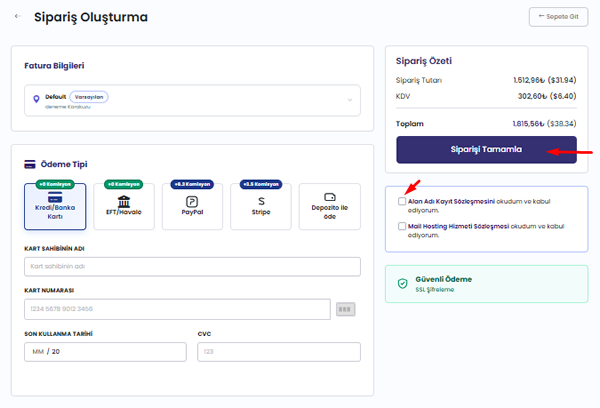Click the Toplam amount 1.815,56₺
This screenshot has height=408, width=600.
(x=528, y=124)
